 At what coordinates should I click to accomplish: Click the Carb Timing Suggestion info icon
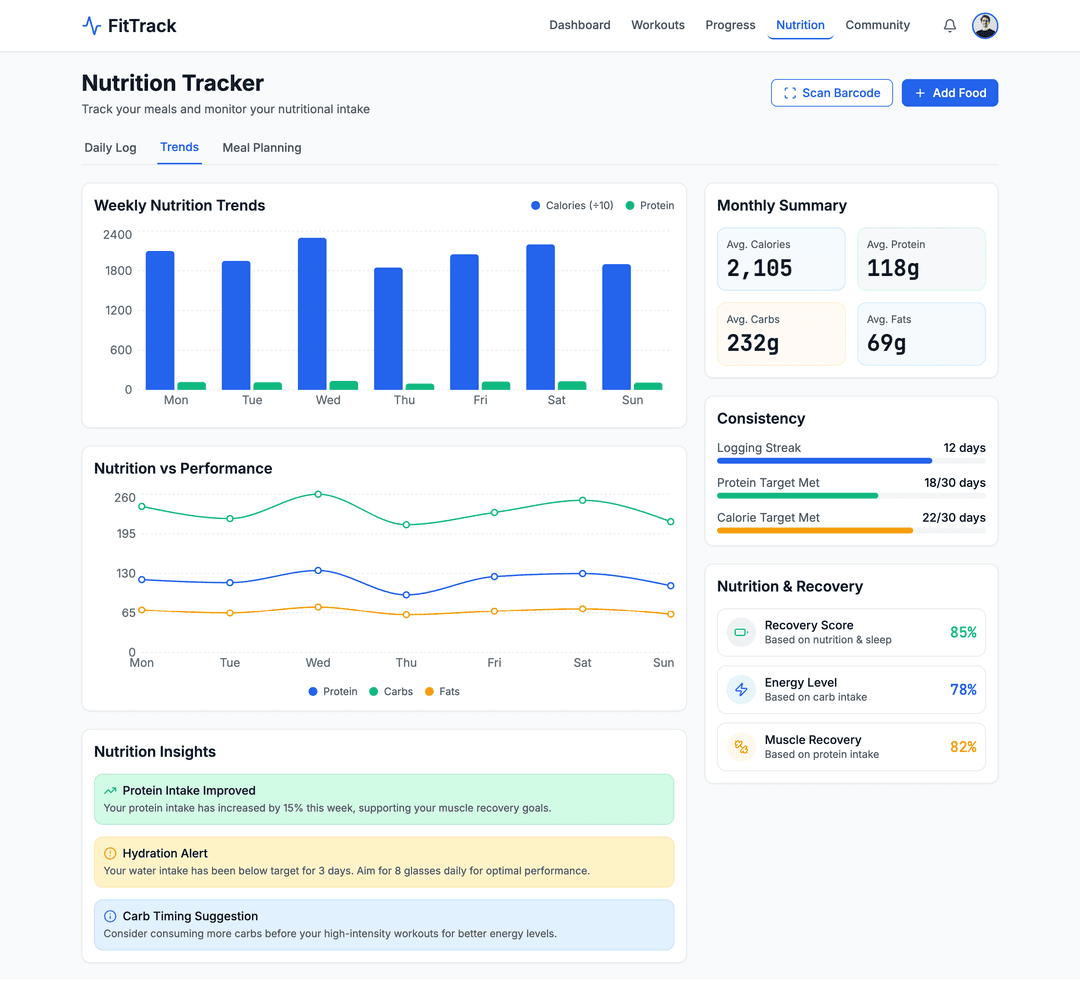point(110,917)
